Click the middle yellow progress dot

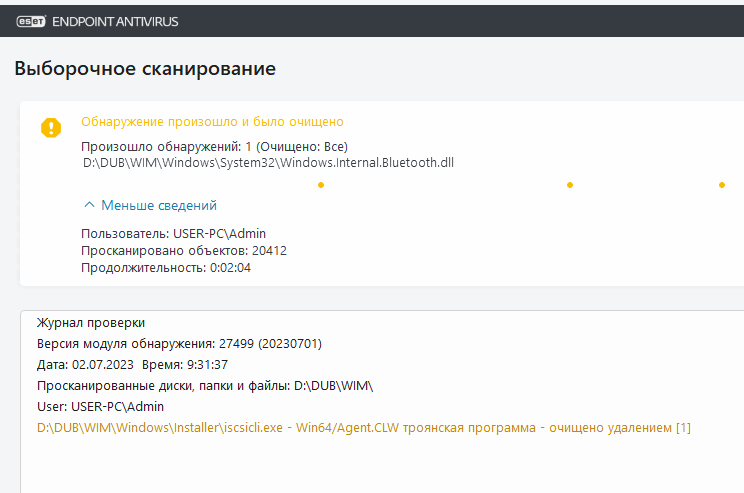569,184
